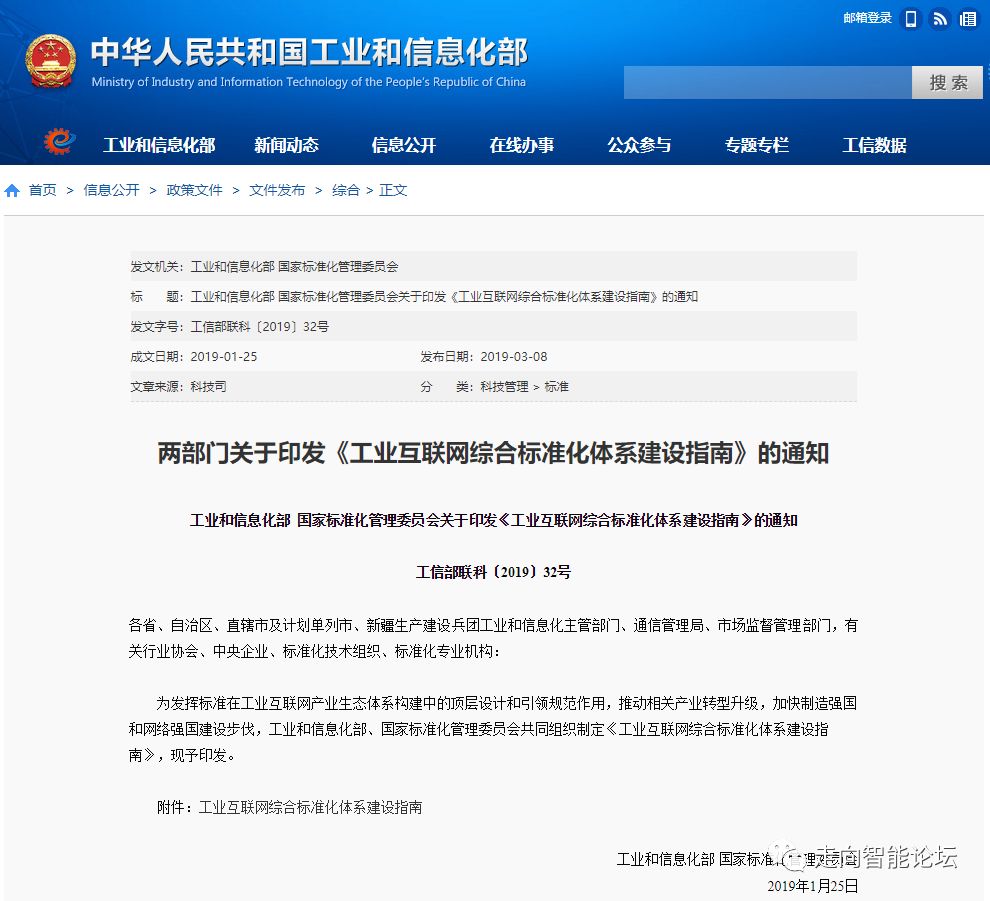Image resolution: width=990 pixels, height=901 pixels.
Task: Click 文章来源 科技司 value
Action: click(208, 386)
